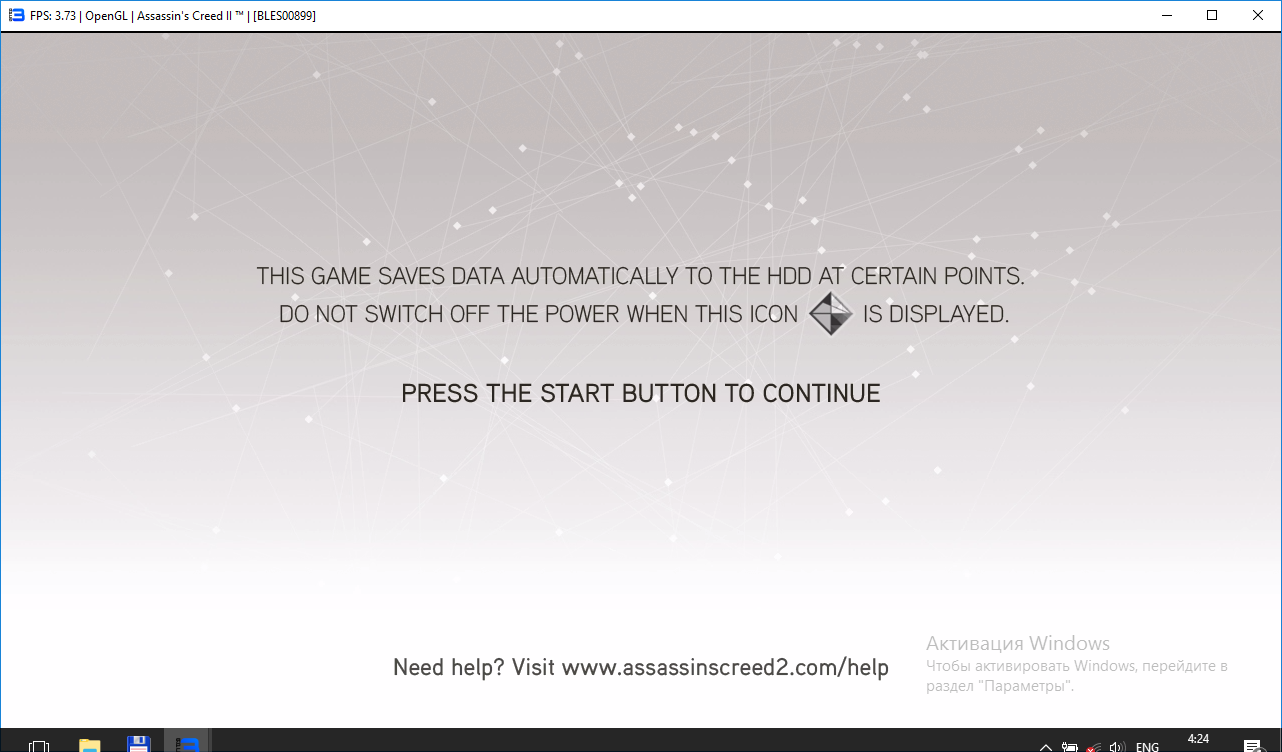Open Task View on the taskbar

pyautogui.click(x=39, y=745)
